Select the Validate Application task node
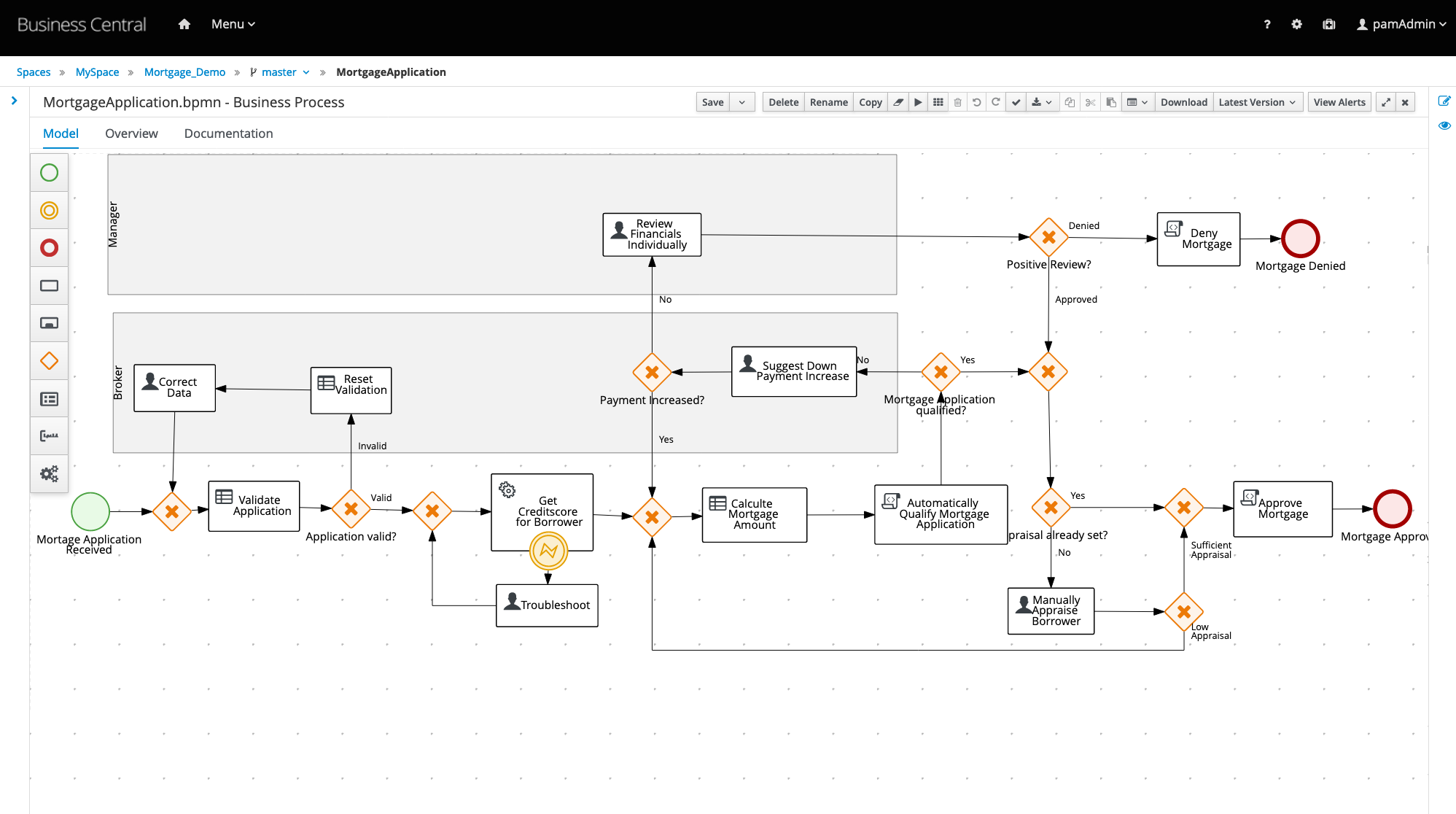1456x814 pixels. click(x=254, y=505)
